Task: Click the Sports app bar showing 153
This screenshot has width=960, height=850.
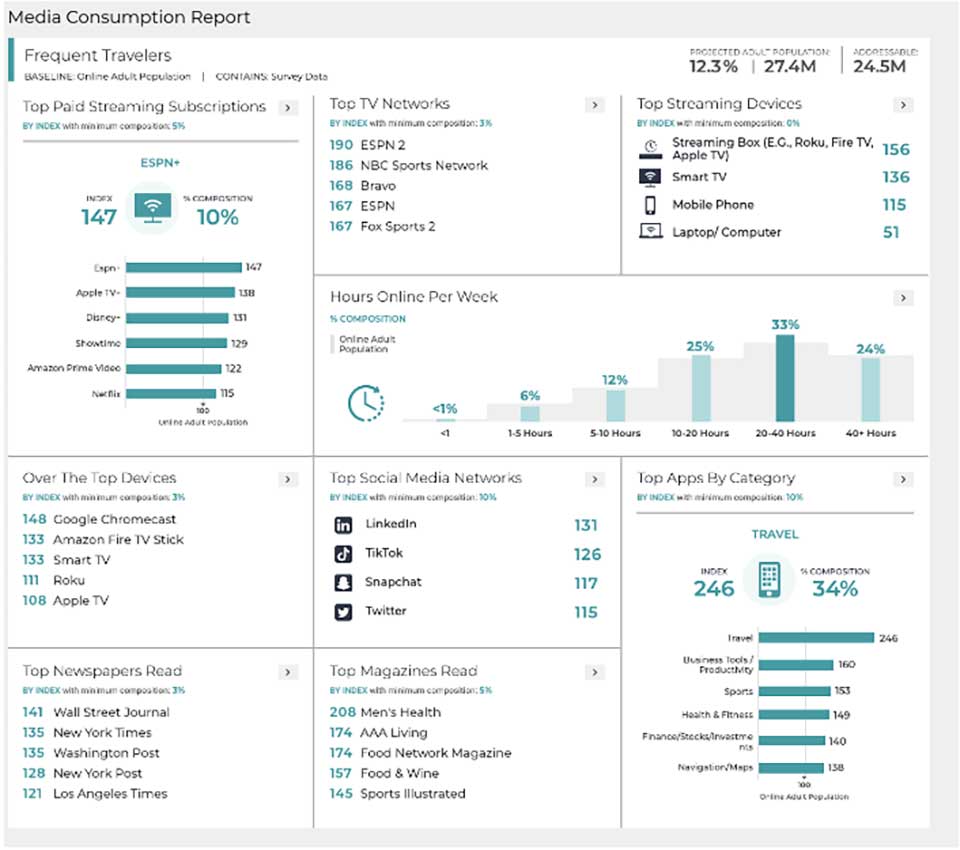Action: [795, 691]
